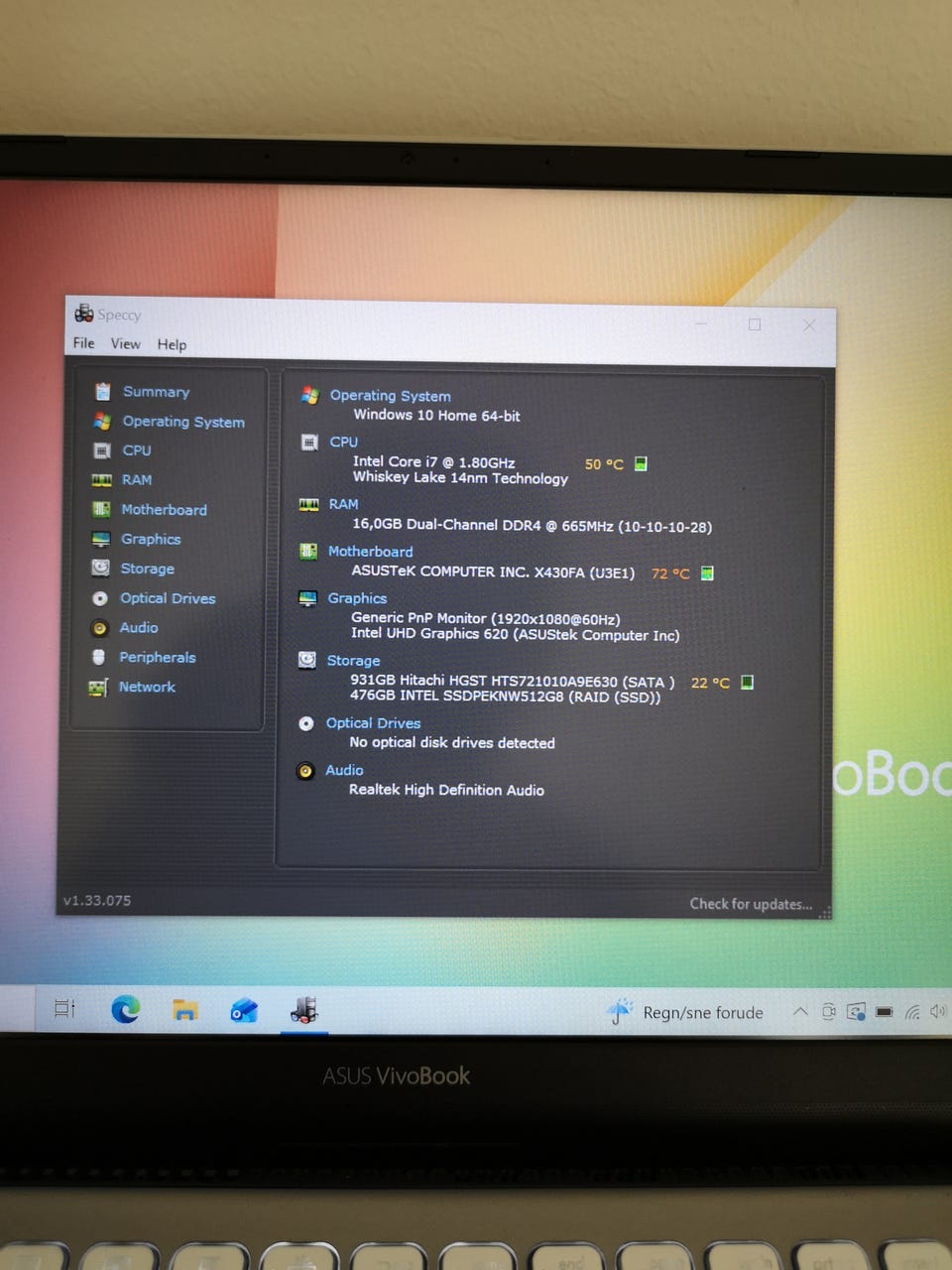Open Outlook from the taskbar
The height and width of the screenshot is (1270, 952).
(244, 1011)
